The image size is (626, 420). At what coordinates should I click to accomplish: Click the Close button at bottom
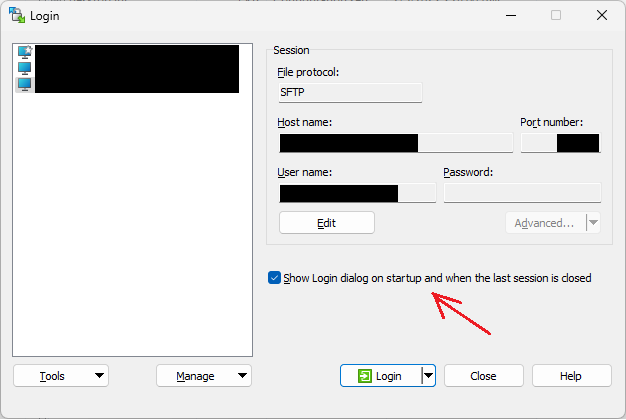(484, 376)
